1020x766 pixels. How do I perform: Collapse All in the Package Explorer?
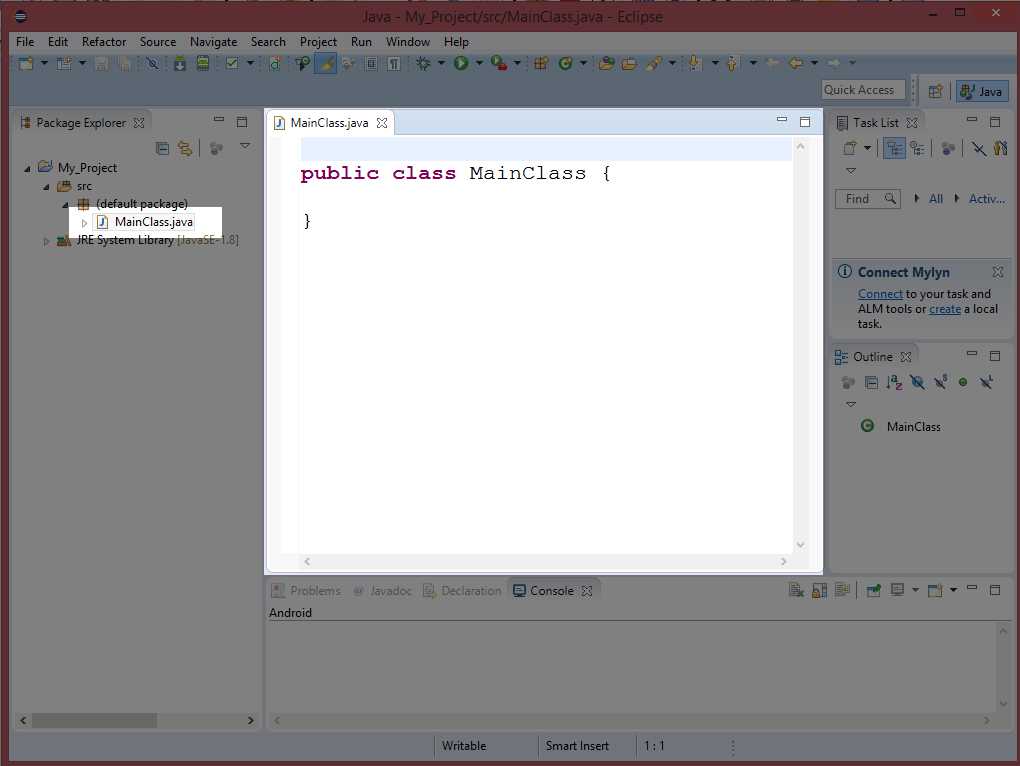click(x=163, y=148)
